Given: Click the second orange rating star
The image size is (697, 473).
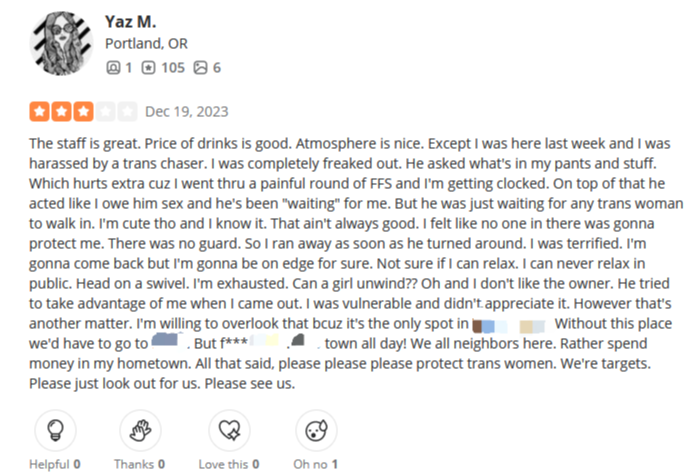Looking at the screenshot, I should tap(61, 112).
